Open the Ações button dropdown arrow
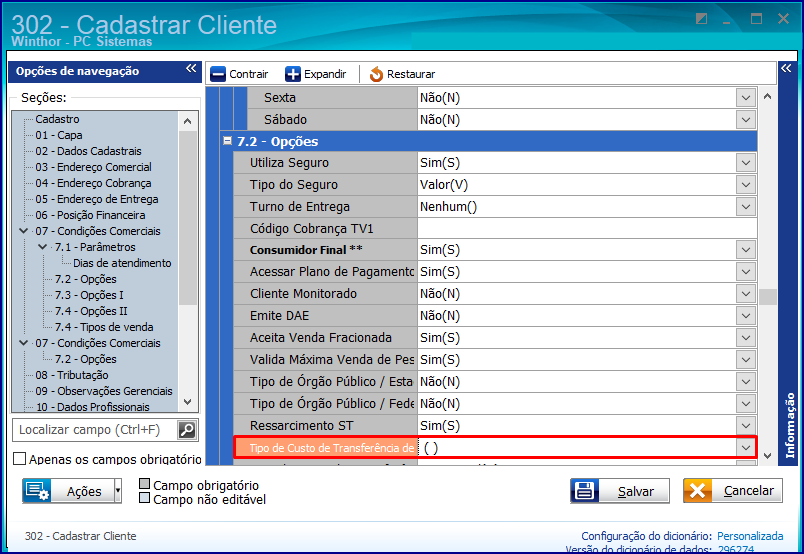The image size is (804, 554). click(118, 491)
